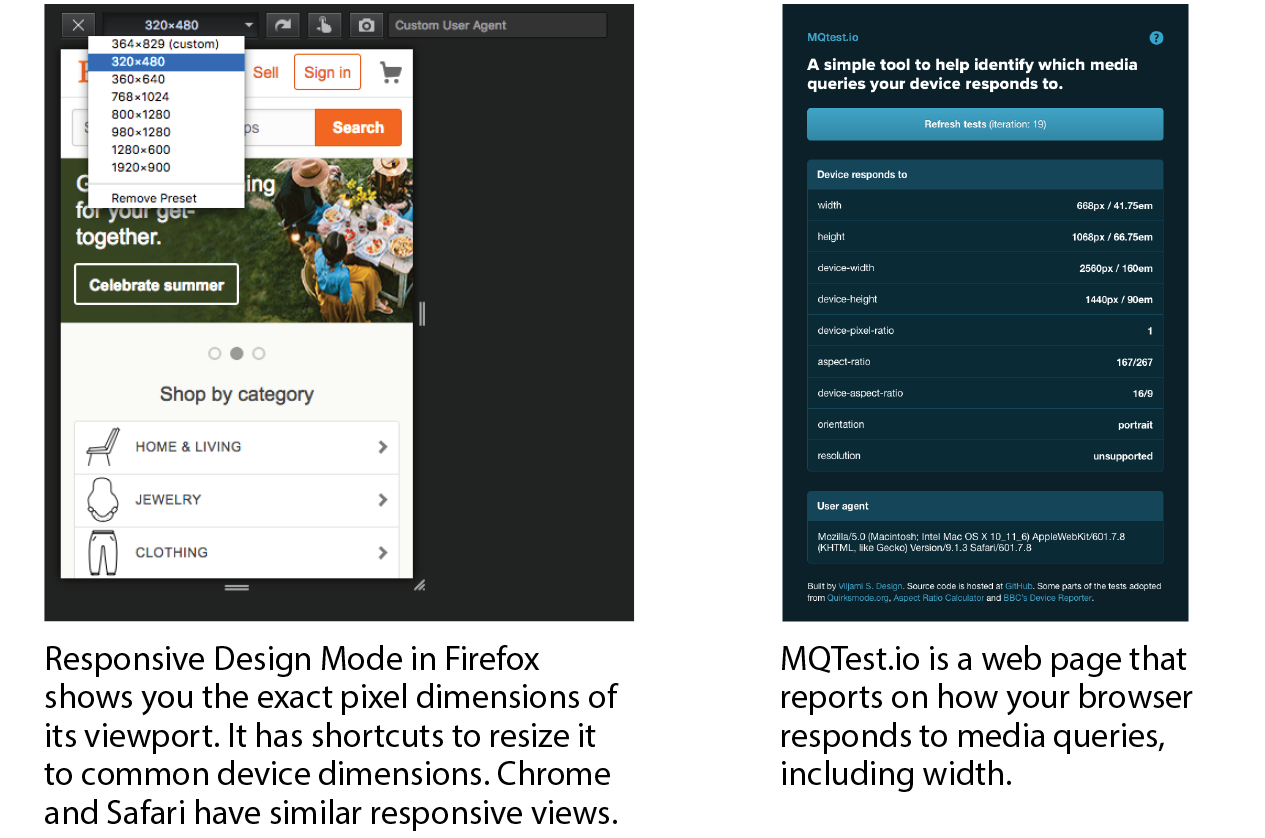1265x838 pixels.
Task: Choose the 1920×900 preset
Action: (x=166, y=168)
